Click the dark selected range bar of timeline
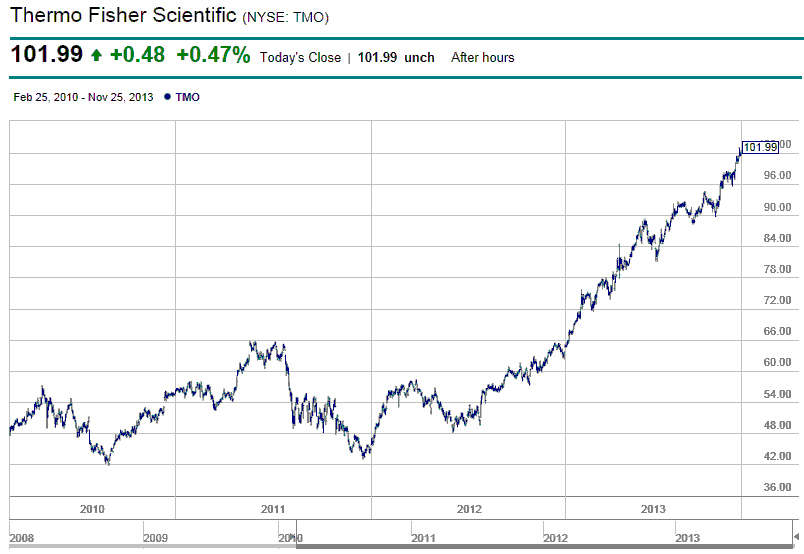This screenshot has width=804, height=554. pyautogui.click(x=545, y=546)
